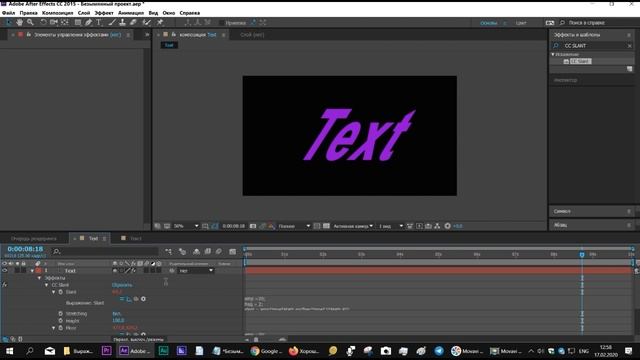
Task: Open the Анимация menu
Action: [x=131, y=13]
